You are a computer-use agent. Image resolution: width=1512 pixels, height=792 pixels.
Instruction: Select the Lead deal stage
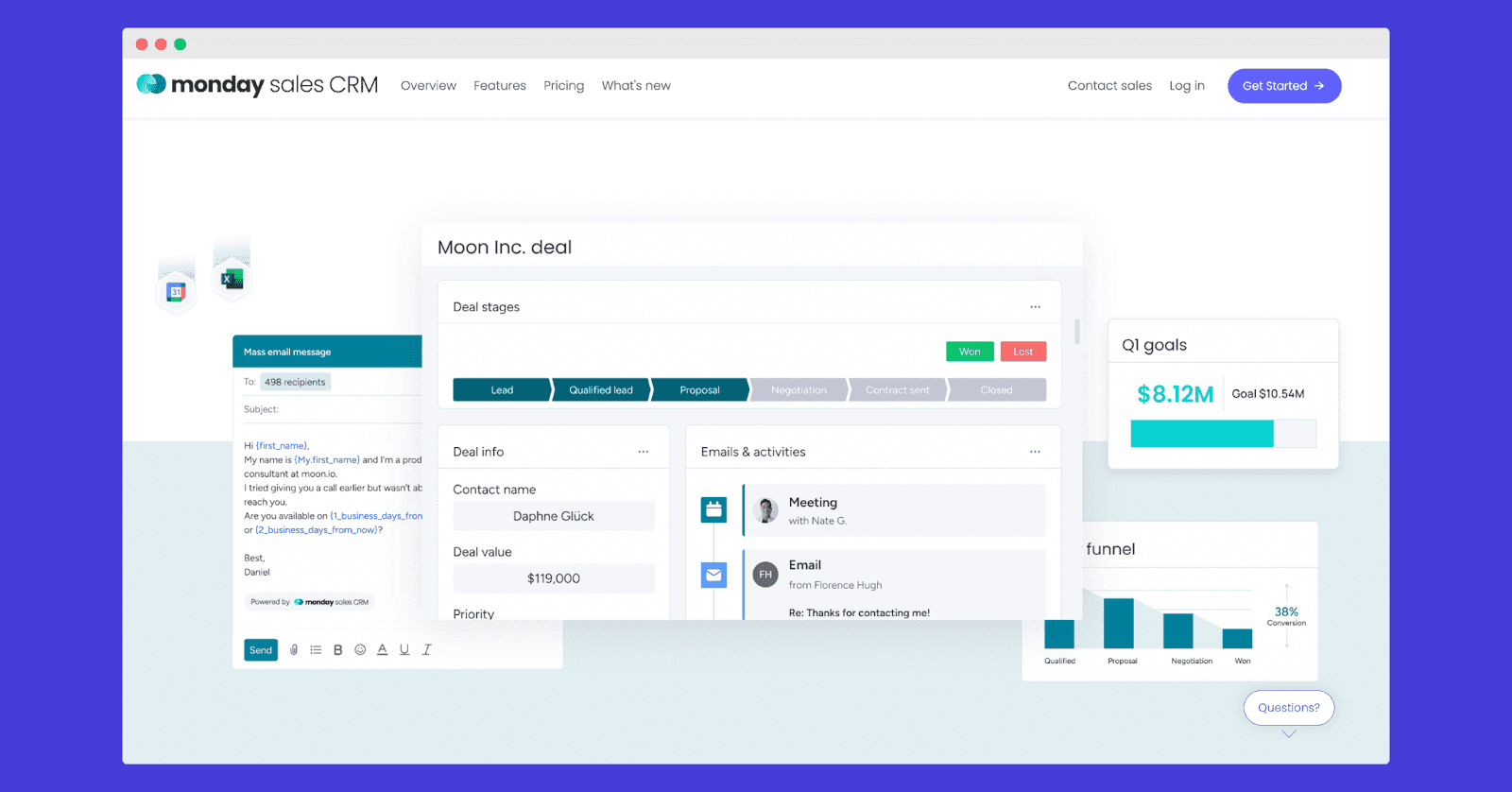click(x=502, y=389)
